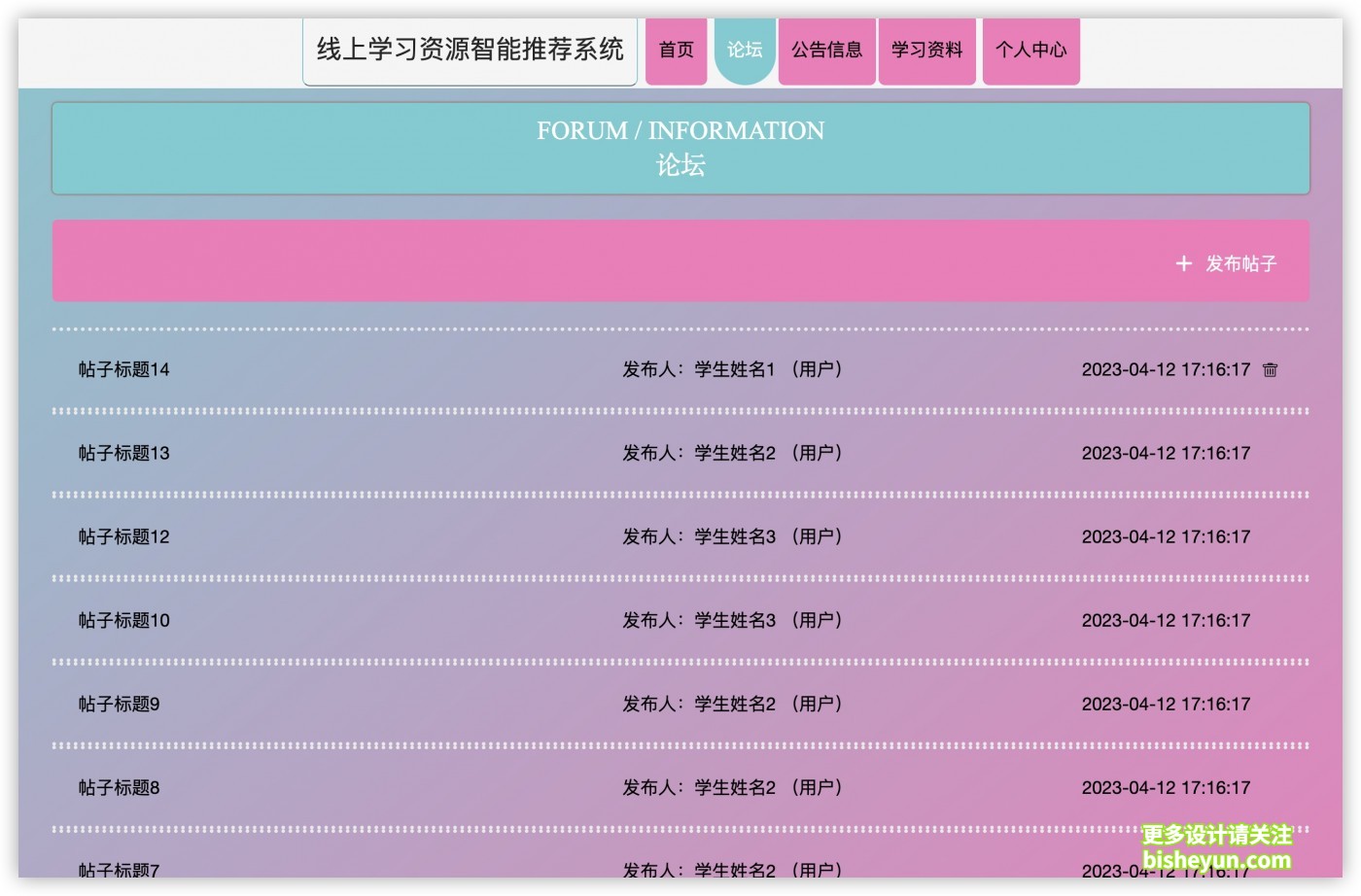Open the post titled 帖子标题13
The width and height of the screenshot is (1361, 896).
(x=124, y=453)
